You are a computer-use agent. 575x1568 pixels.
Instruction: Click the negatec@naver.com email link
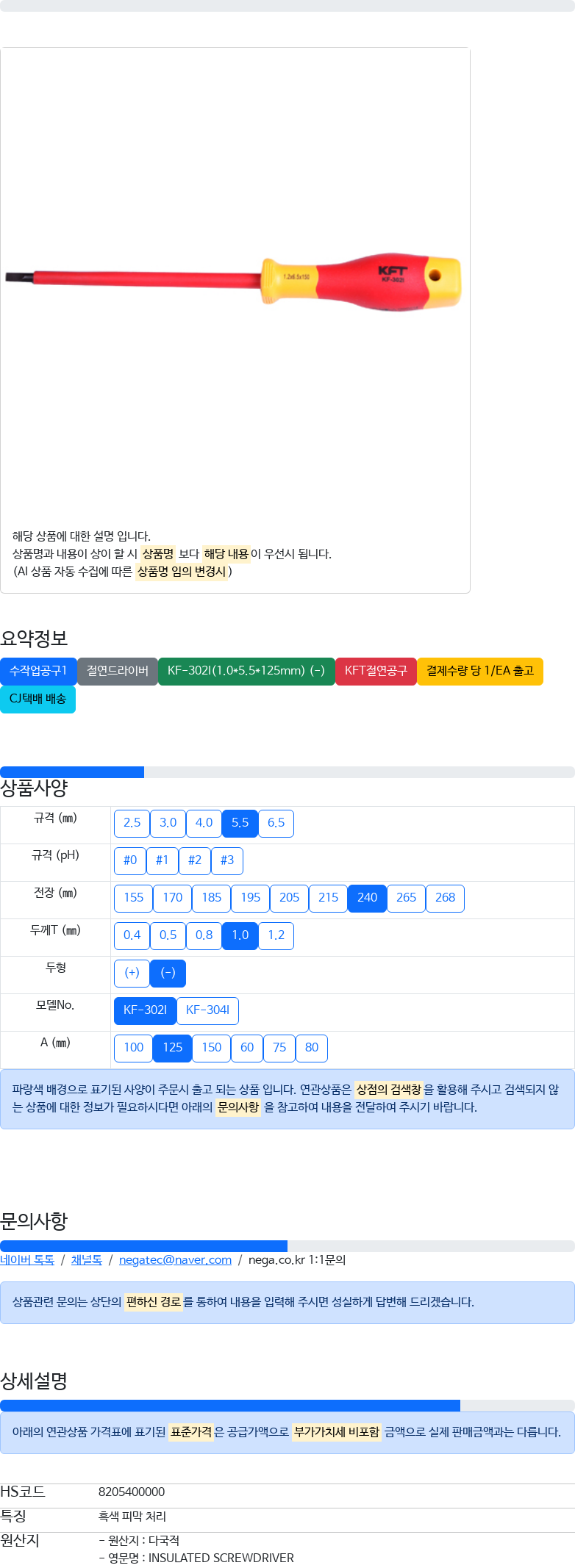point(175,1259)
